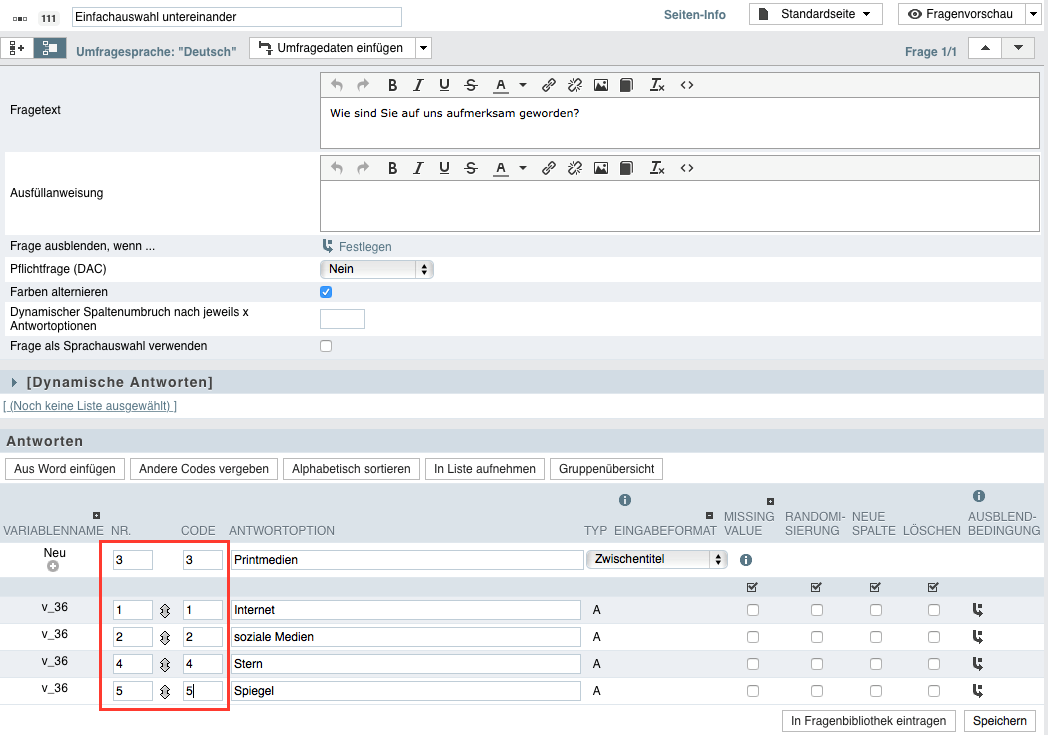Collapse Variablenname column toggle
1048x735 pixels.
coord(96,516)
